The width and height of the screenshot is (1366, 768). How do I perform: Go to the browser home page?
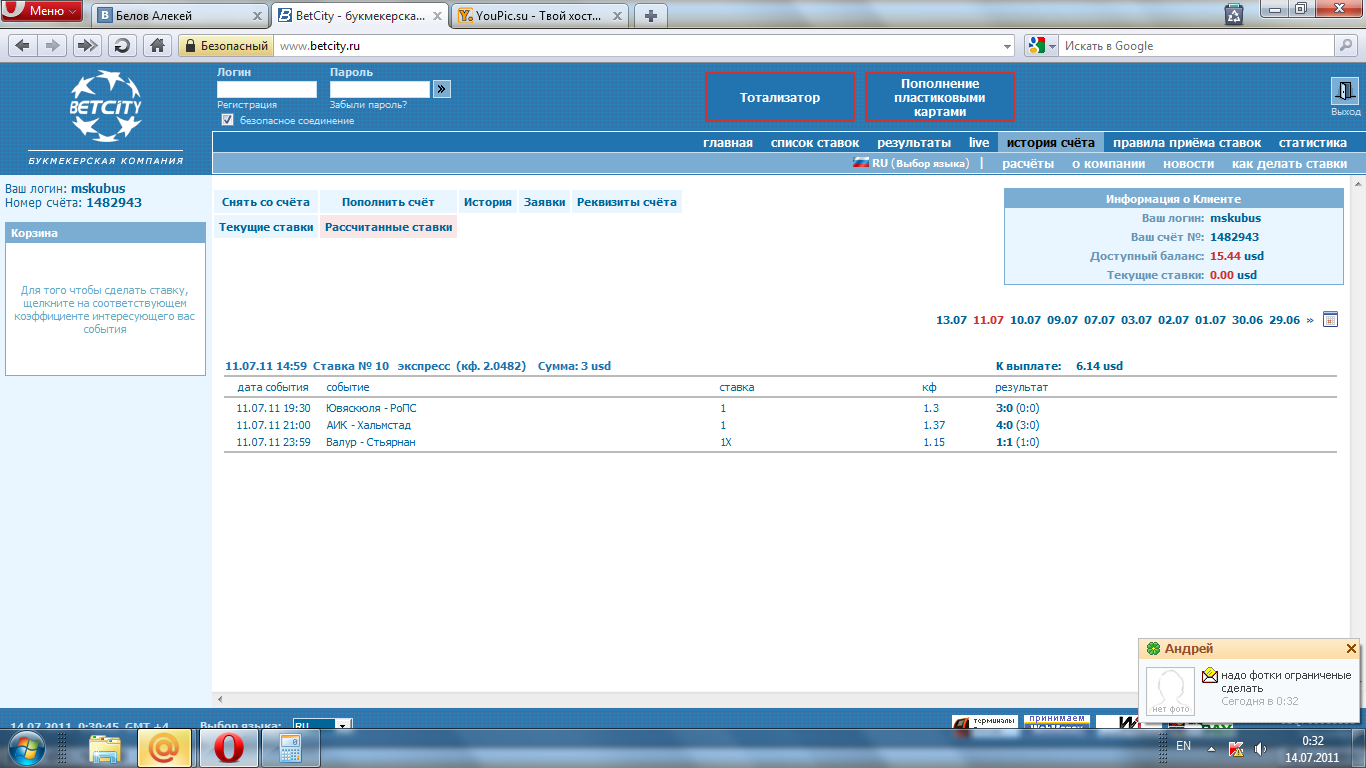coord(157,45)
